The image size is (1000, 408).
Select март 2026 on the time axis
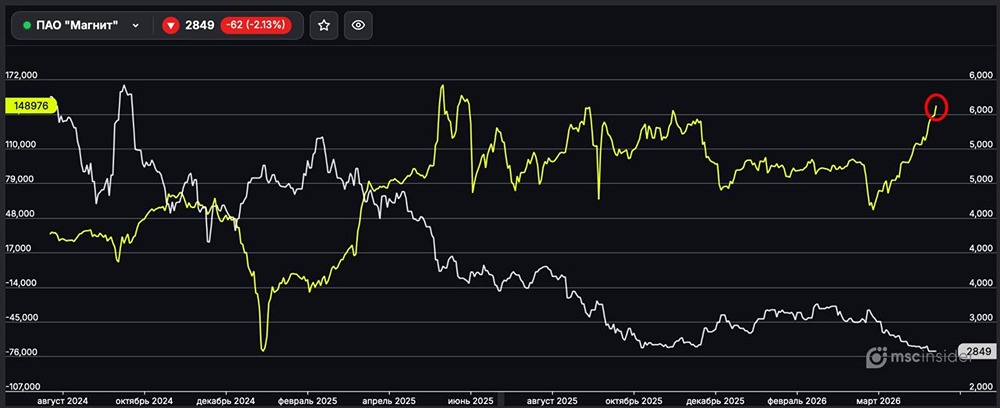pos(878,401)
